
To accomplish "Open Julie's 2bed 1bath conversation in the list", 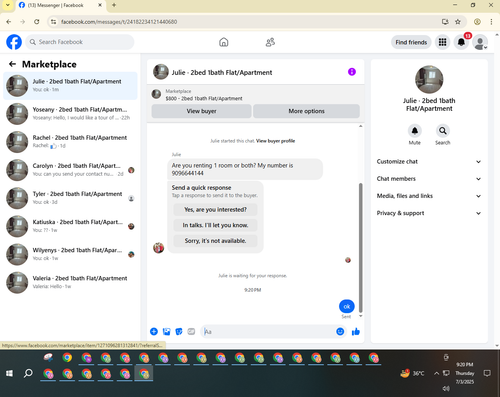I will point(70,86).
